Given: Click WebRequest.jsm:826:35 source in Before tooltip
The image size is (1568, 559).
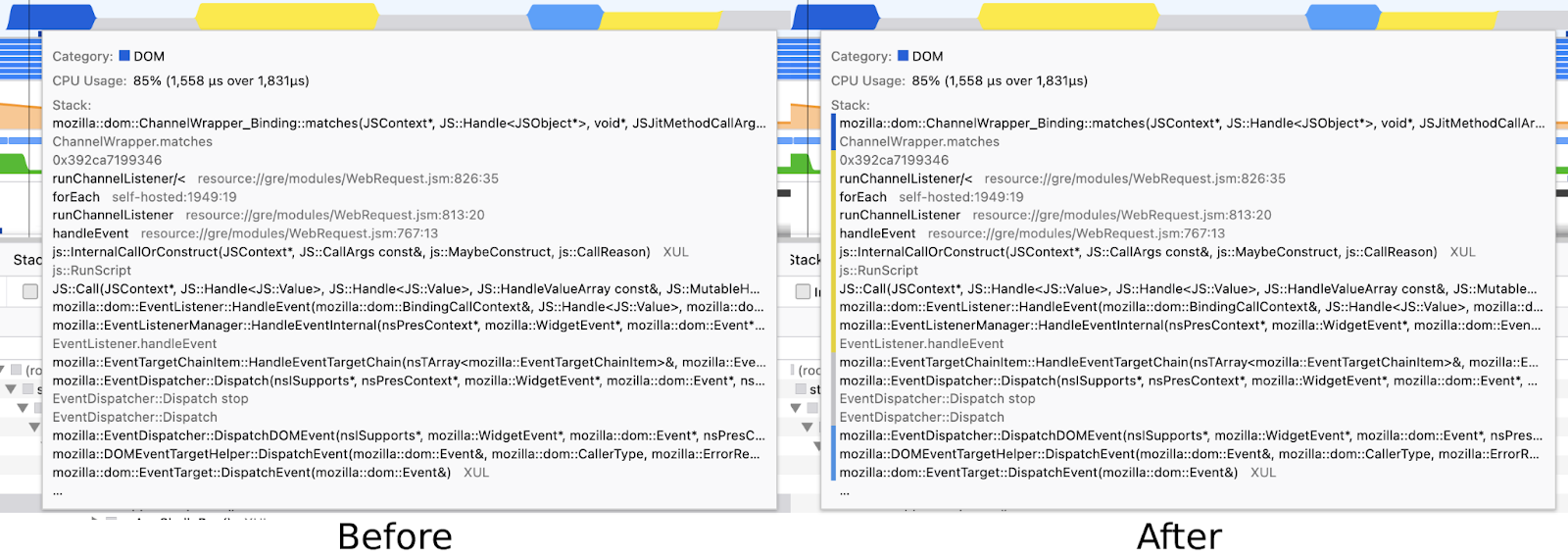Looking at the screenshot, I should (x=348, y=178).
